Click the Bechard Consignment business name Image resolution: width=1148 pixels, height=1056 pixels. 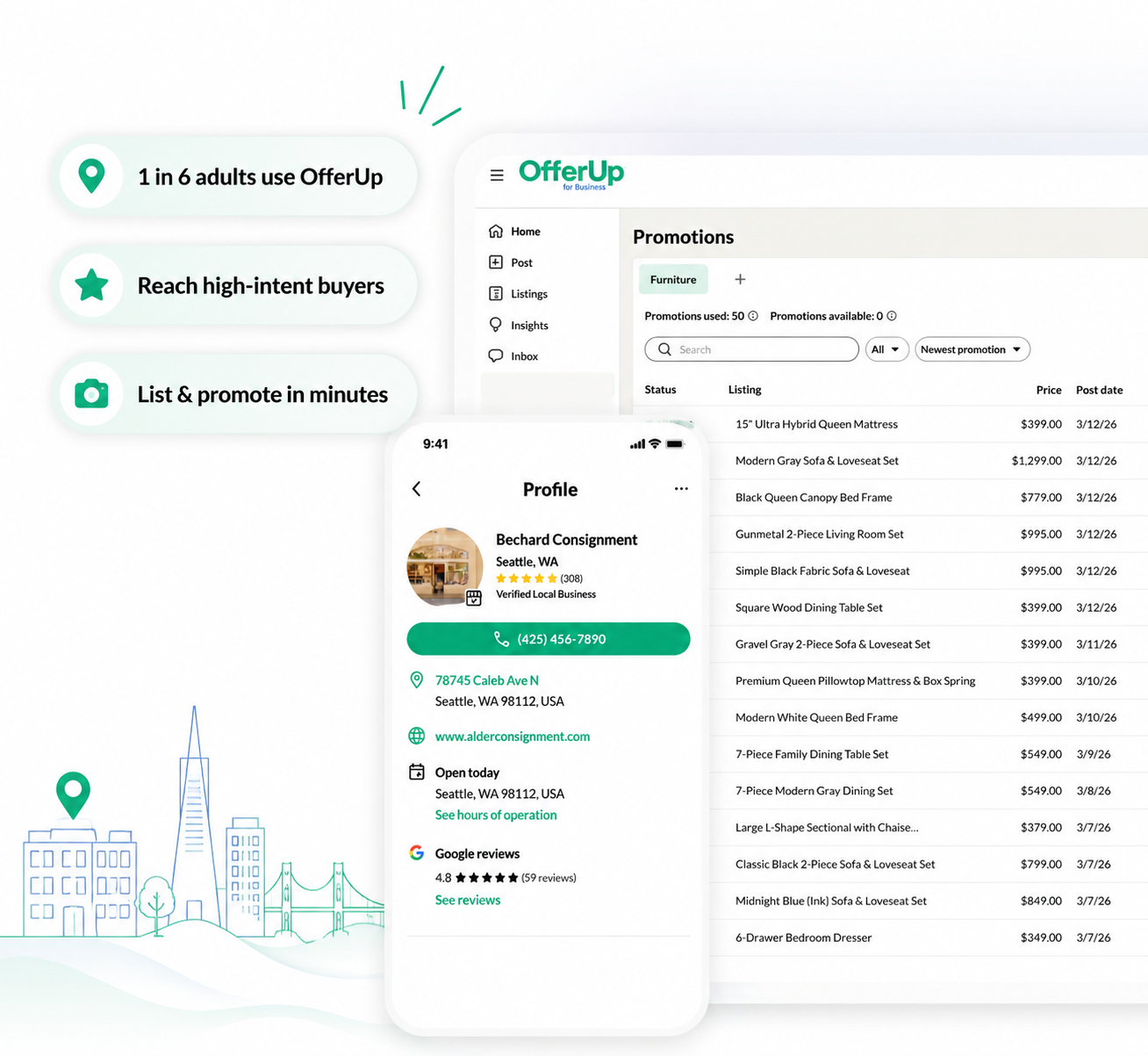click(567, 540)
